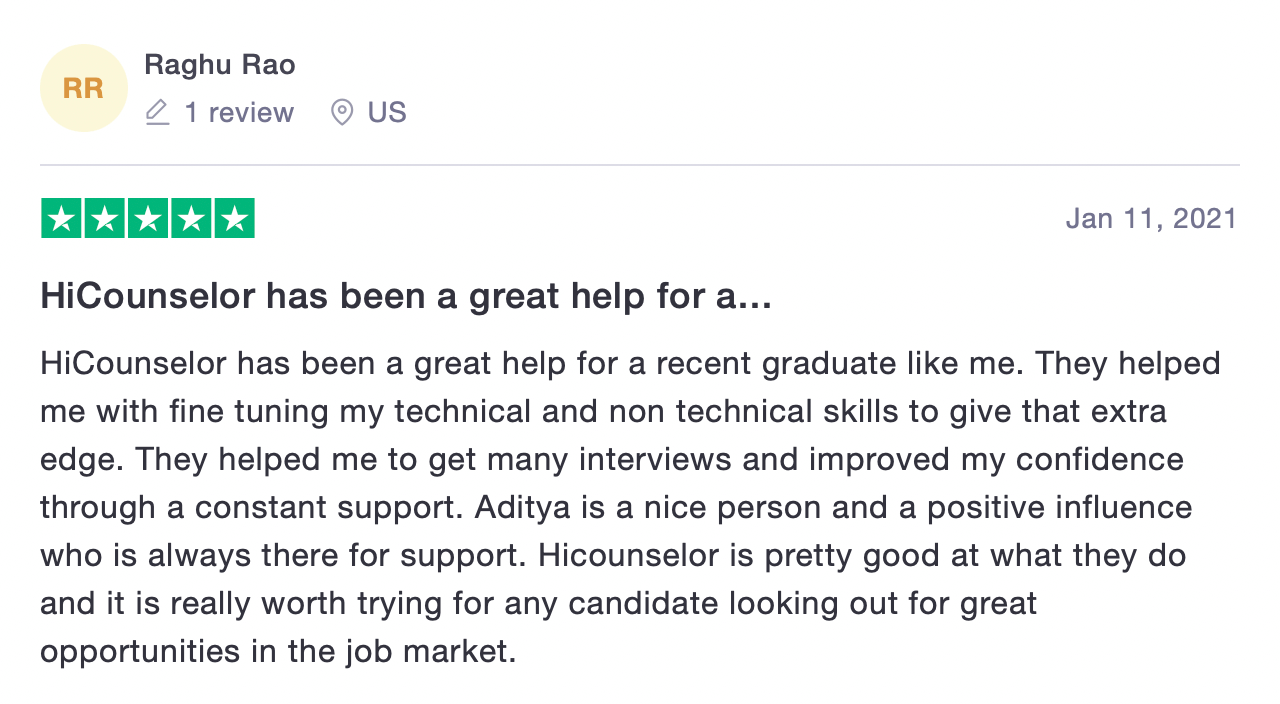Click the divider line below reviewer info
The width and height of the screenshot is (1280, 704).
click(x=640, y=165)
